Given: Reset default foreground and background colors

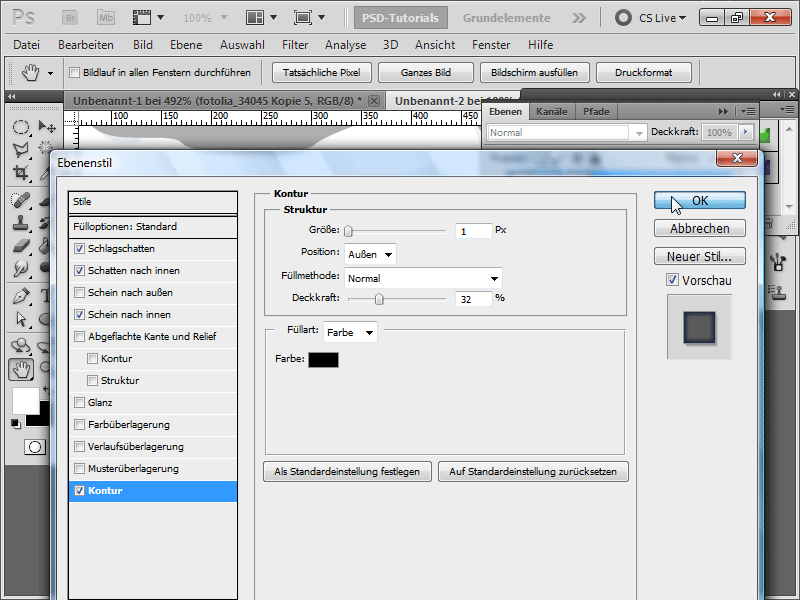Looking at the screenshot, I should click(x=16, y=423).
